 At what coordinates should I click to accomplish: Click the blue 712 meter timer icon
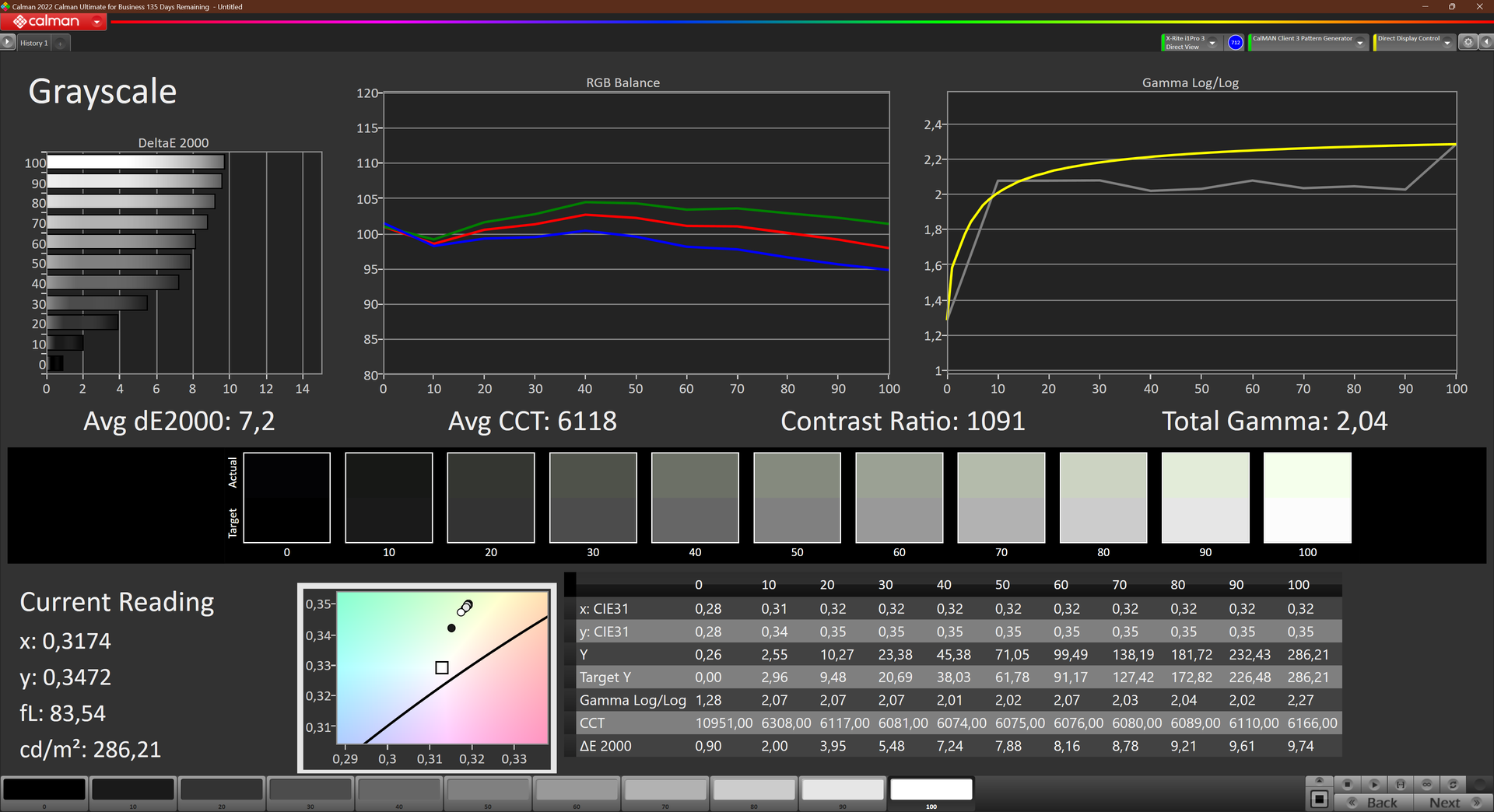1236,43
